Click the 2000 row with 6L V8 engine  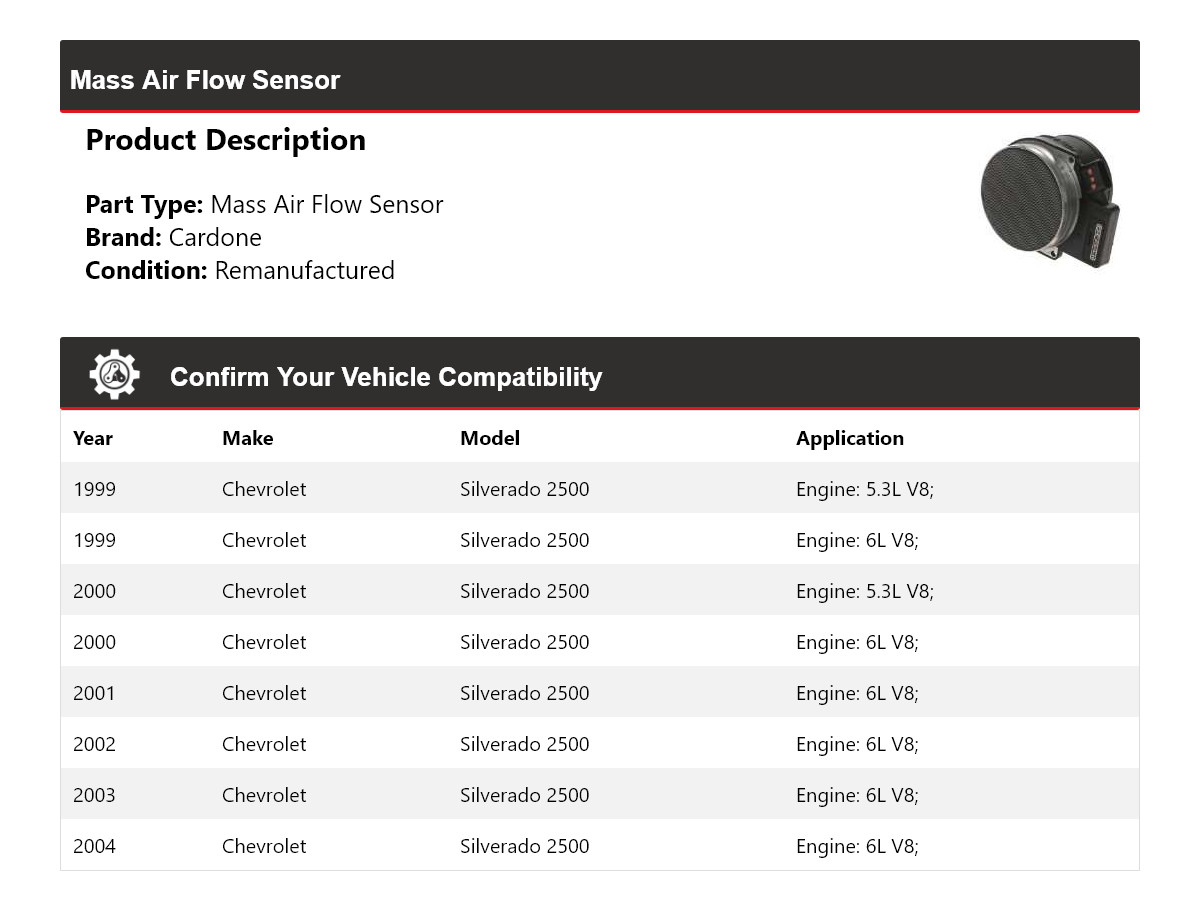(599, 642)
